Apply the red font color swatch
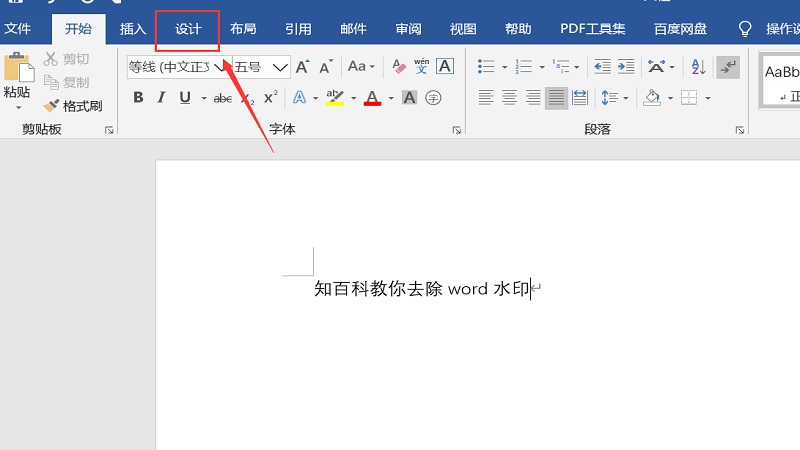800x450 pixels. tap(372, 98)
